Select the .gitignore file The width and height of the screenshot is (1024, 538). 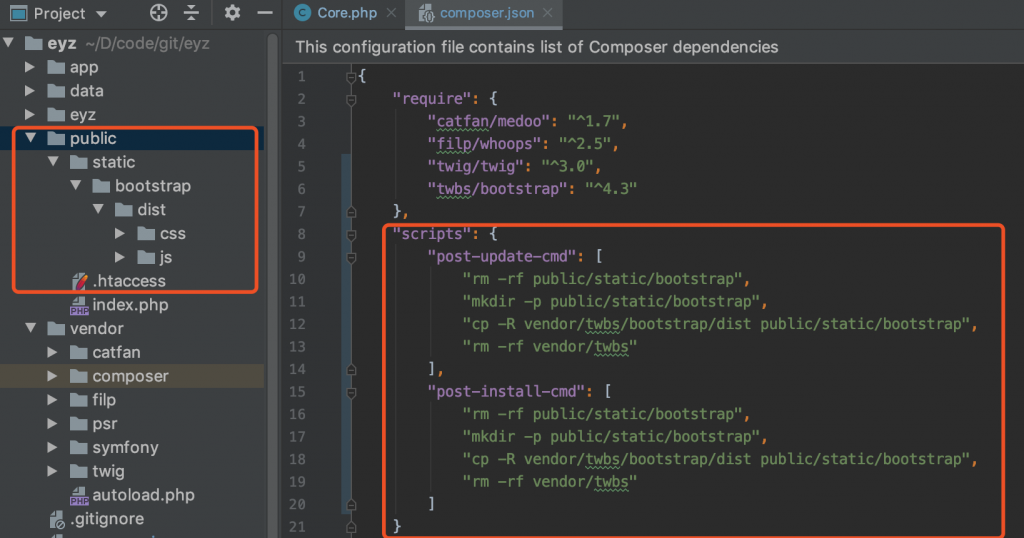click(106, 518)
